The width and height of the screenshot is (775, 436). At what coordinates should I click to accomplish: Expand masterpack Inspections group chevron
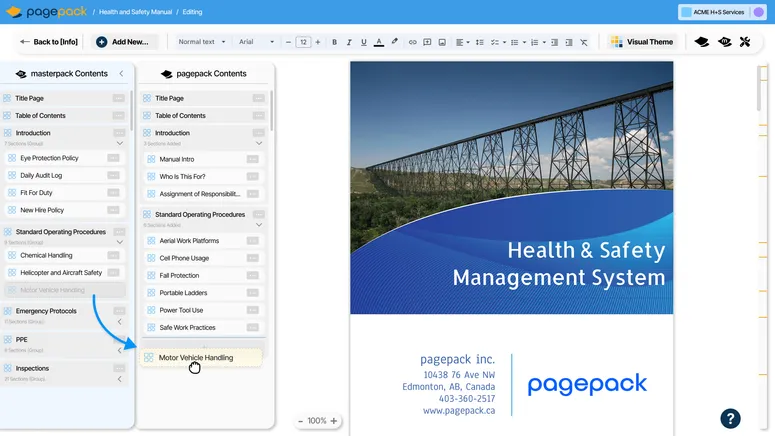tap(120, 379)
